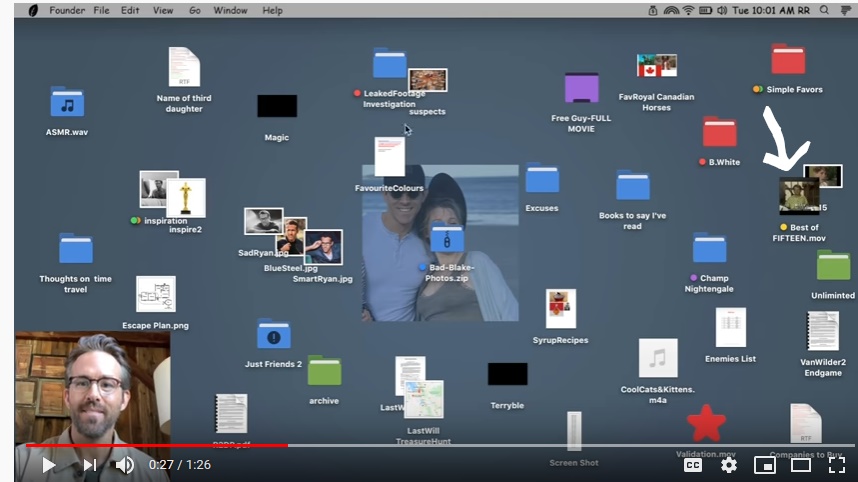Click the battery status icon

pyautogui.click(x=705, y=10)
